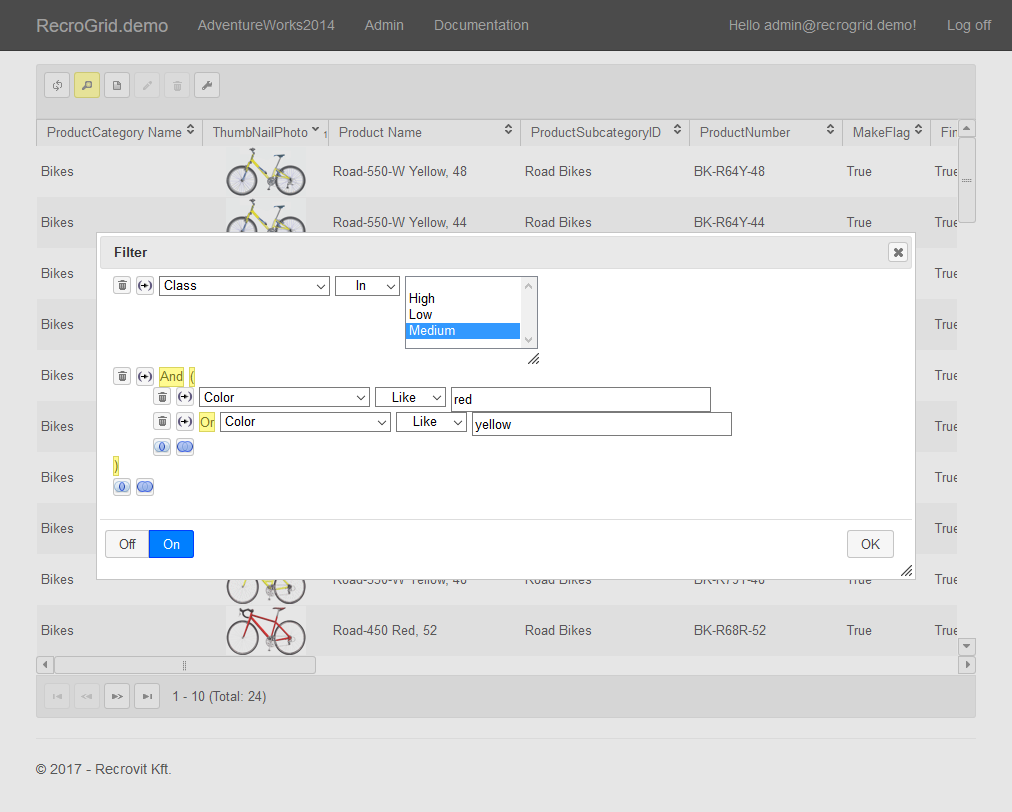Turn the filter On
Image resolution: width=1012 pixels, height=812 pixels.
(x=171, y=544)
